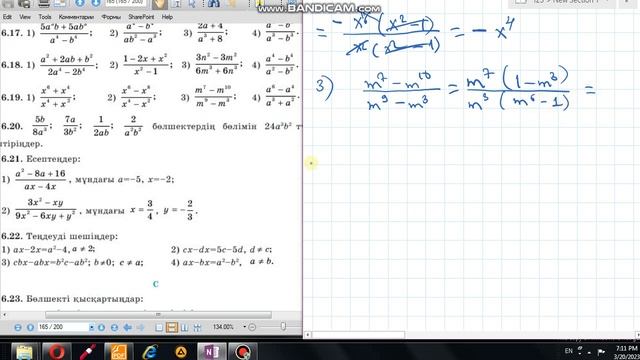Click the 165 / 200 page field
Image resolution: width=640 pixels, height=360 pixels.
(x=62, y=327)
